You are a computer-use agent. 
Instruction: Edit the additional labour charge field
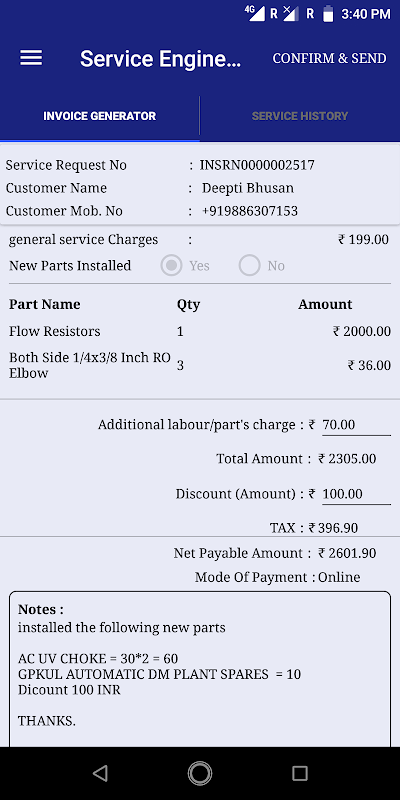pos(356,425)
